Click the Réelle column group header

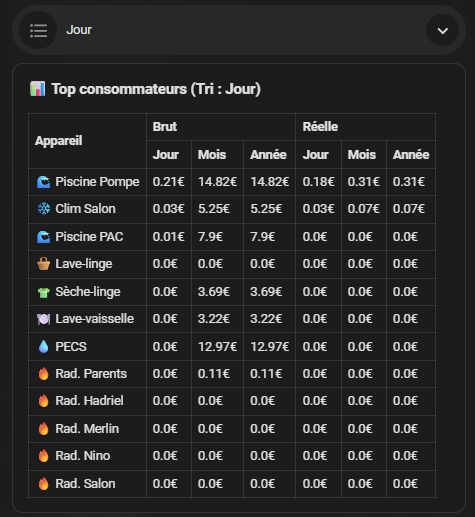[x=320, y=127]
